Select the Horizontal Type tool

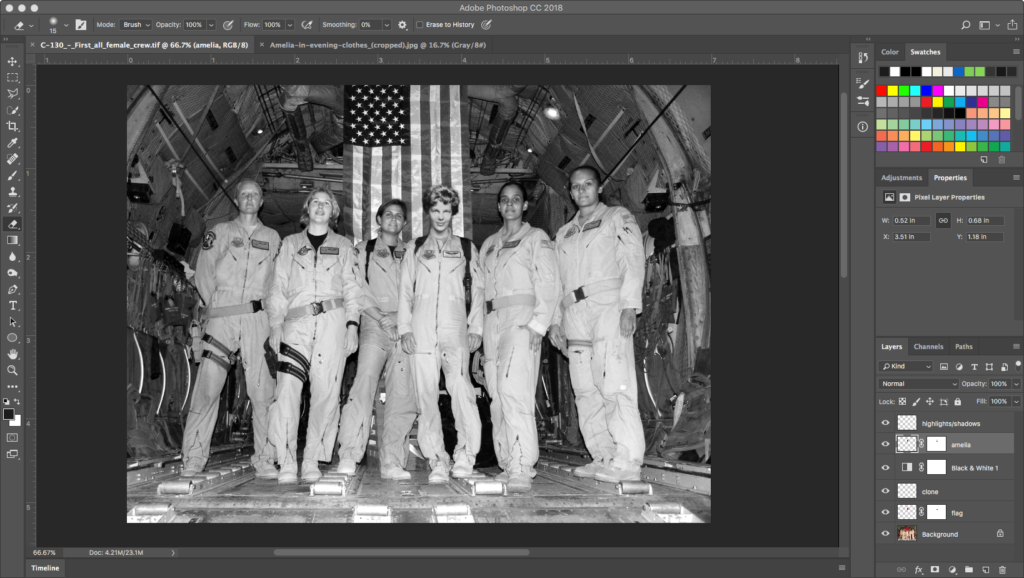tap(13, 305)
